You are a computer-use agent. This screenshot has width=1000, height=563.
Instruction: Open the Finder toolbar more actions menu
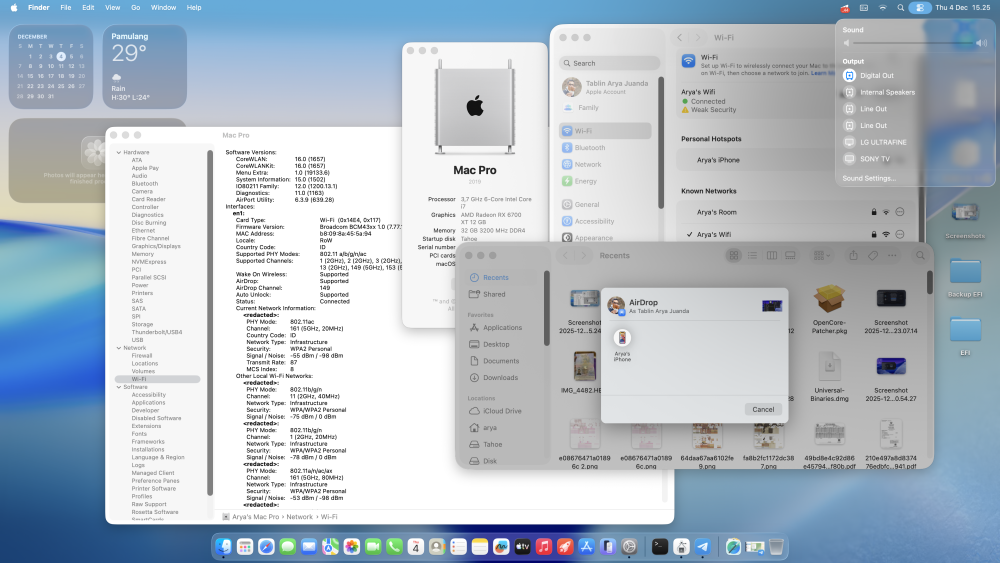pyautogui.click(x=892, y=256)
